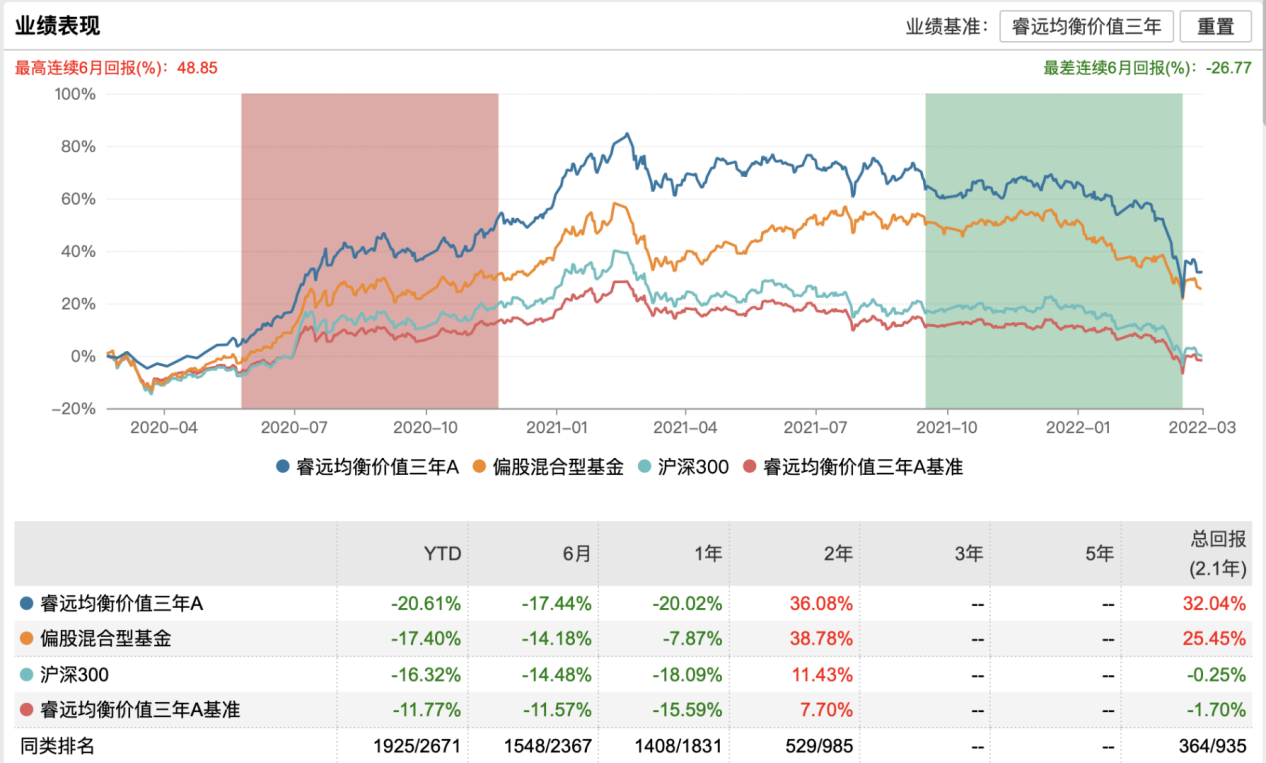Select the YTD column header
Image resolution: width=1266 pixels, height=763 pixels.
[x=442, y=553]
